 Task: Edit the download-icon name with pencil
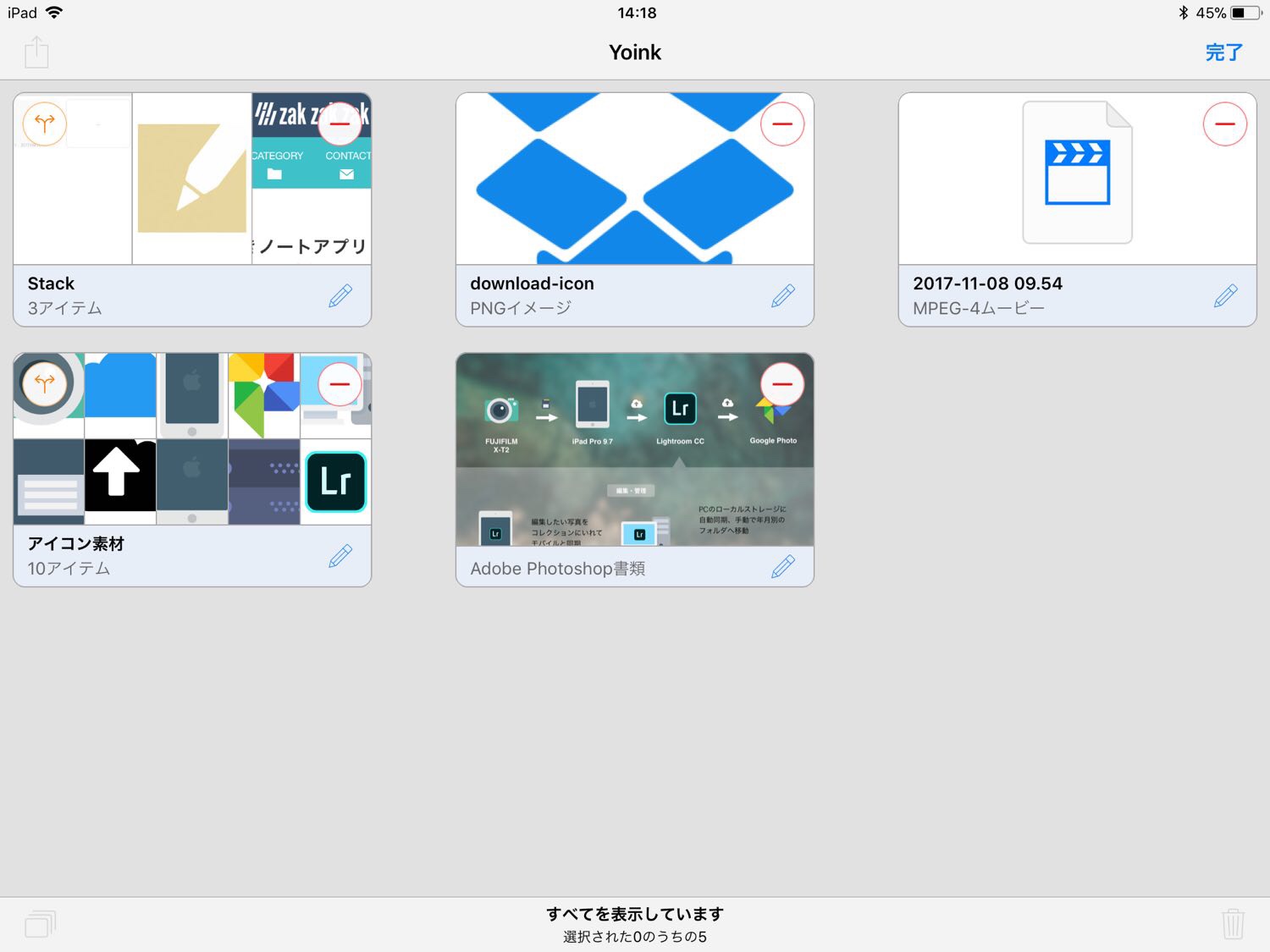(783, 295)
